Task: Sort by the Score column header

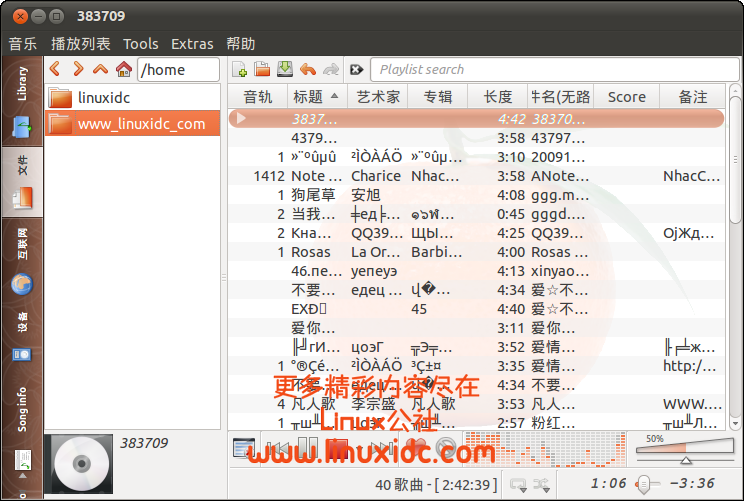Action: pyautogui.click(x=626, y=97)
